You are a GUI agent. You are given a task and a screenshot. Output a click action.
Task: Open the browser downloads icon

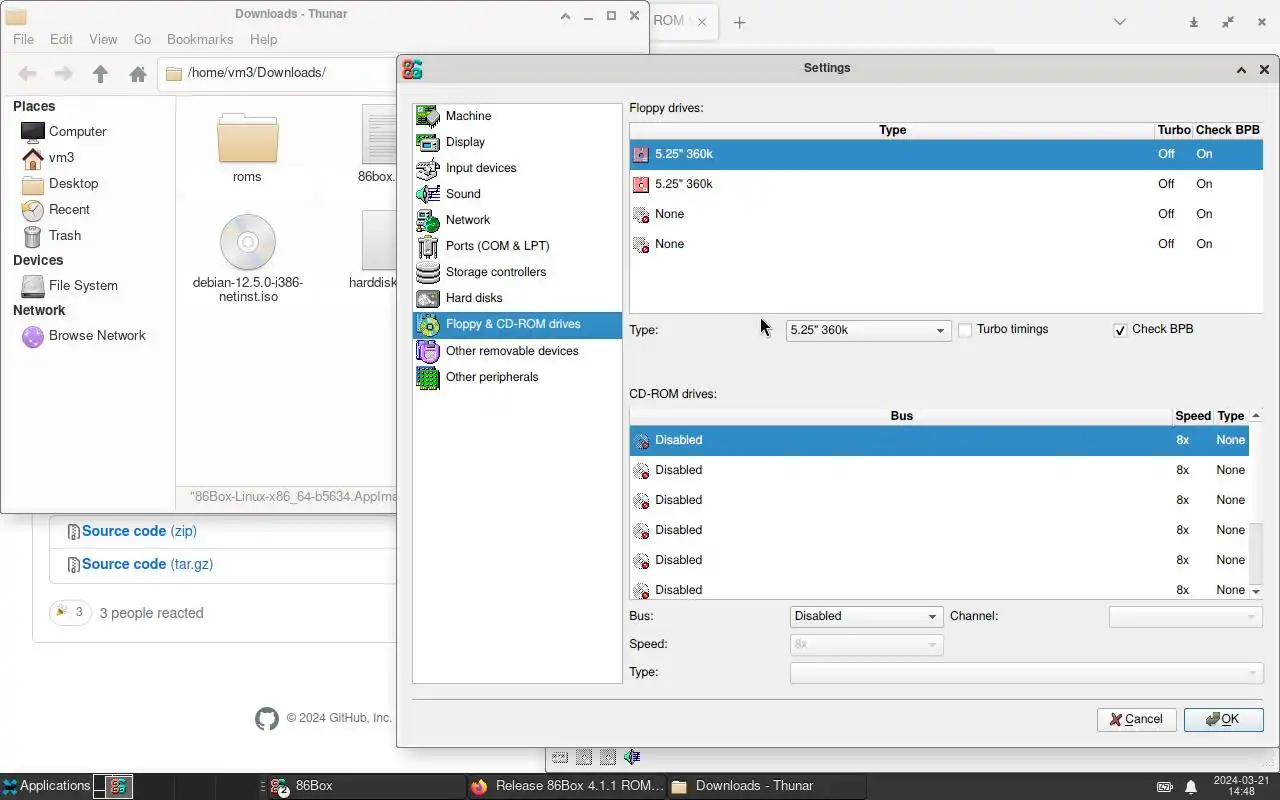pyautogui.click(x=1193, y=22)
